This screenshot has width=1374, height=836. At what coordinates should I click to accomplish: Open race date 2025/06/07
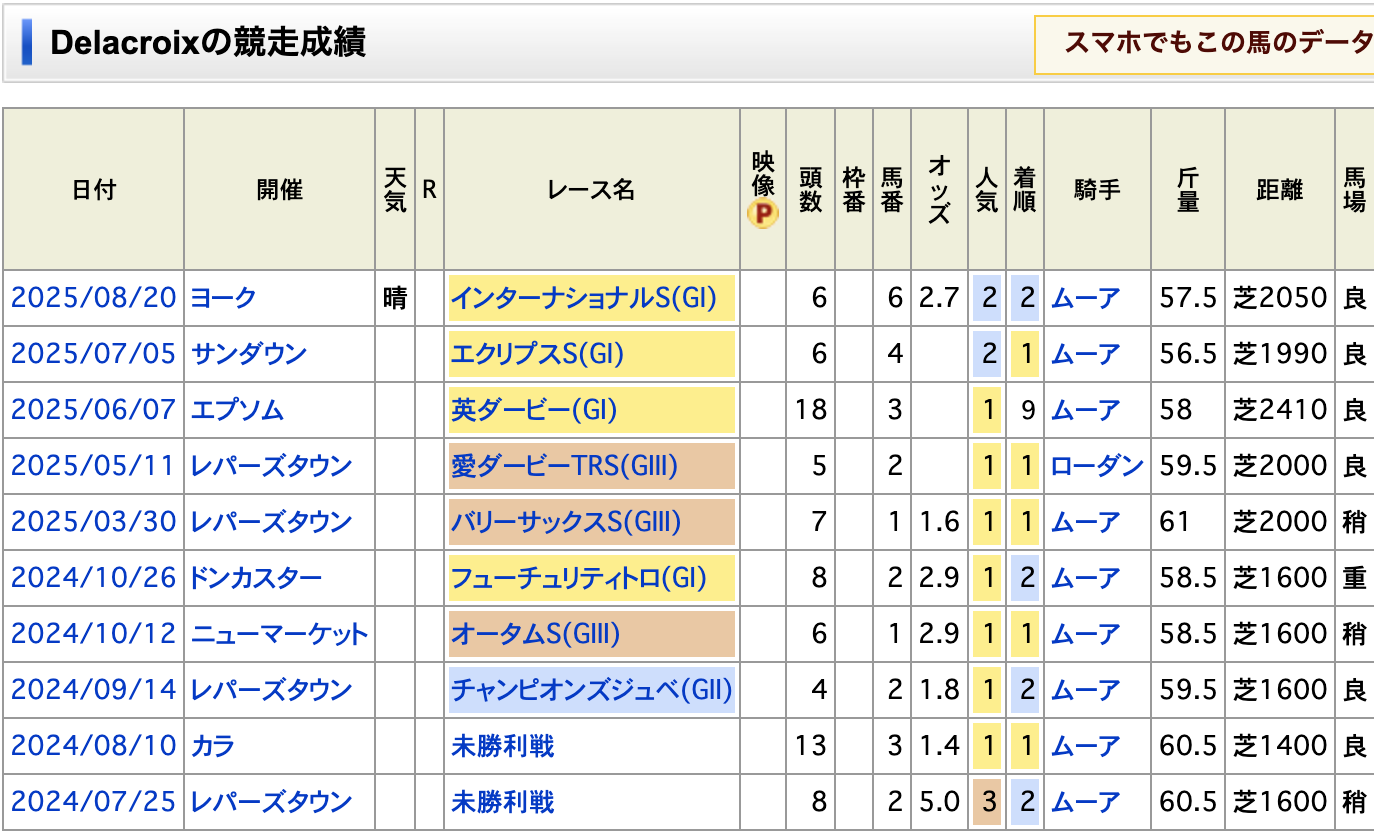click(93, 410)
